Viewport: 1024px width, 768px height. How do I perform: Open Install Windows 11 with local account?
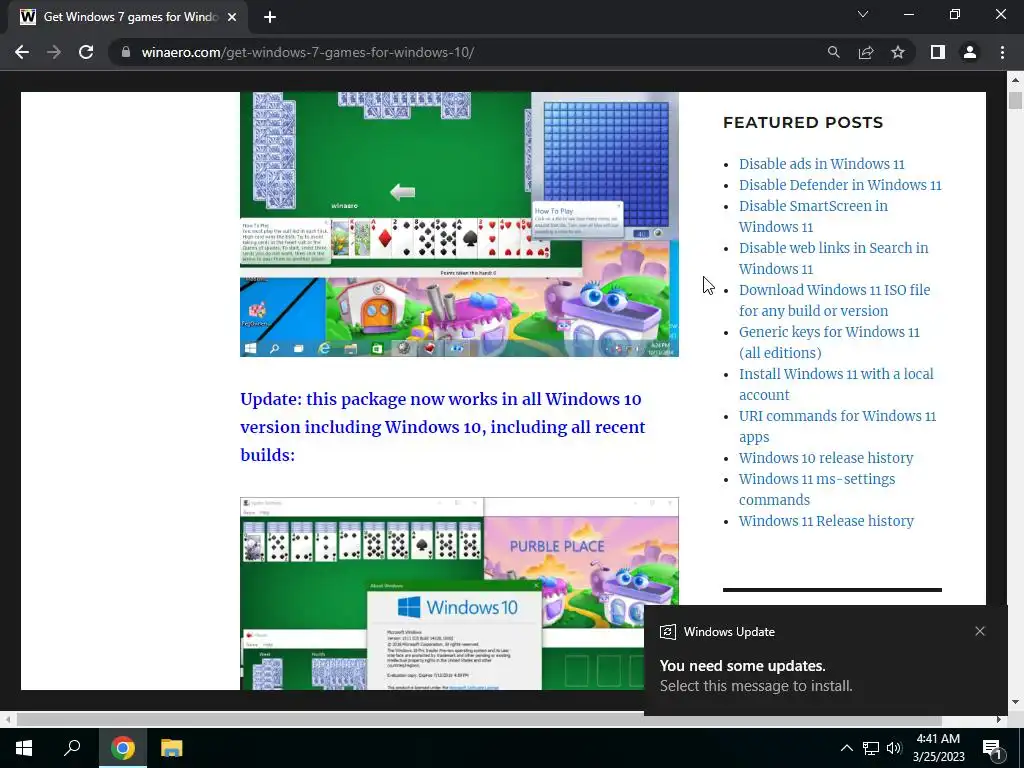tap(837, 384)
